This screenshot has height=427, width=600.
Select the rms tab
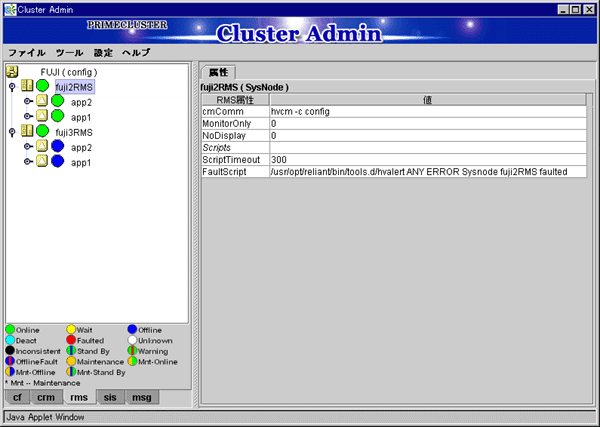pyautogui.click(x=79, y=397)
